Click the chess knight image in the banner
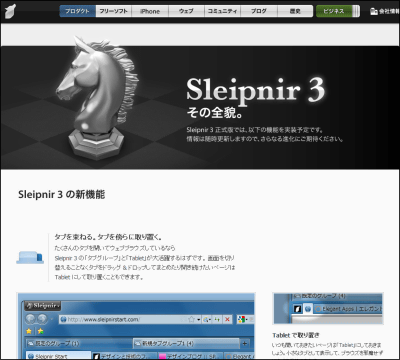This screenshot has width=400, height=360. tap(97, 97)
